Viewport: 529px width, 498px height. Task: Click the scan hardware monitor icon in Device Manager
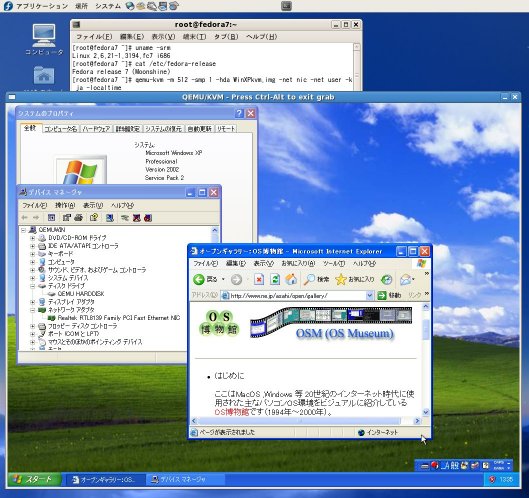109,218
